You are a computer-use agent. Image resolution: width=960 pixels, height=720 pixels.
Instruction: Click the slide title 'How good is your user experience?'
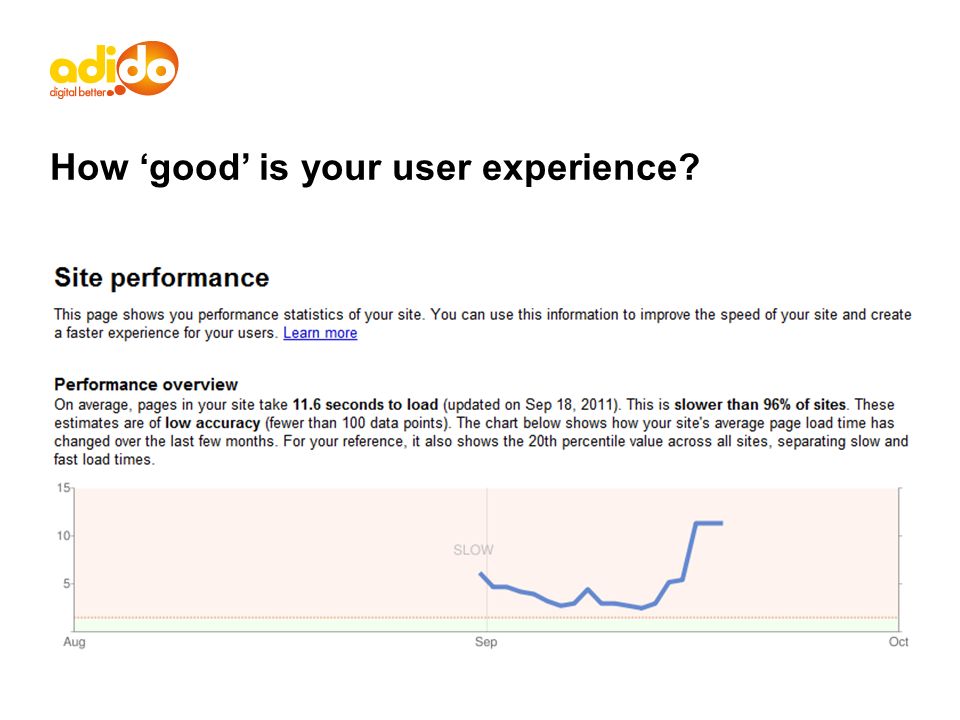tap(375, 167)
